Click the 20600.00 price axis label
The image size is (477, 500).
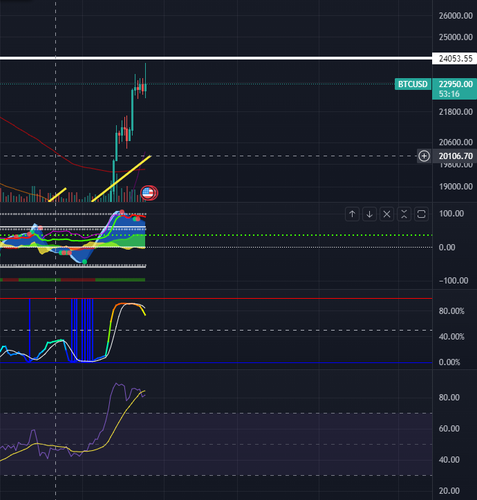[x=455, y=142]
